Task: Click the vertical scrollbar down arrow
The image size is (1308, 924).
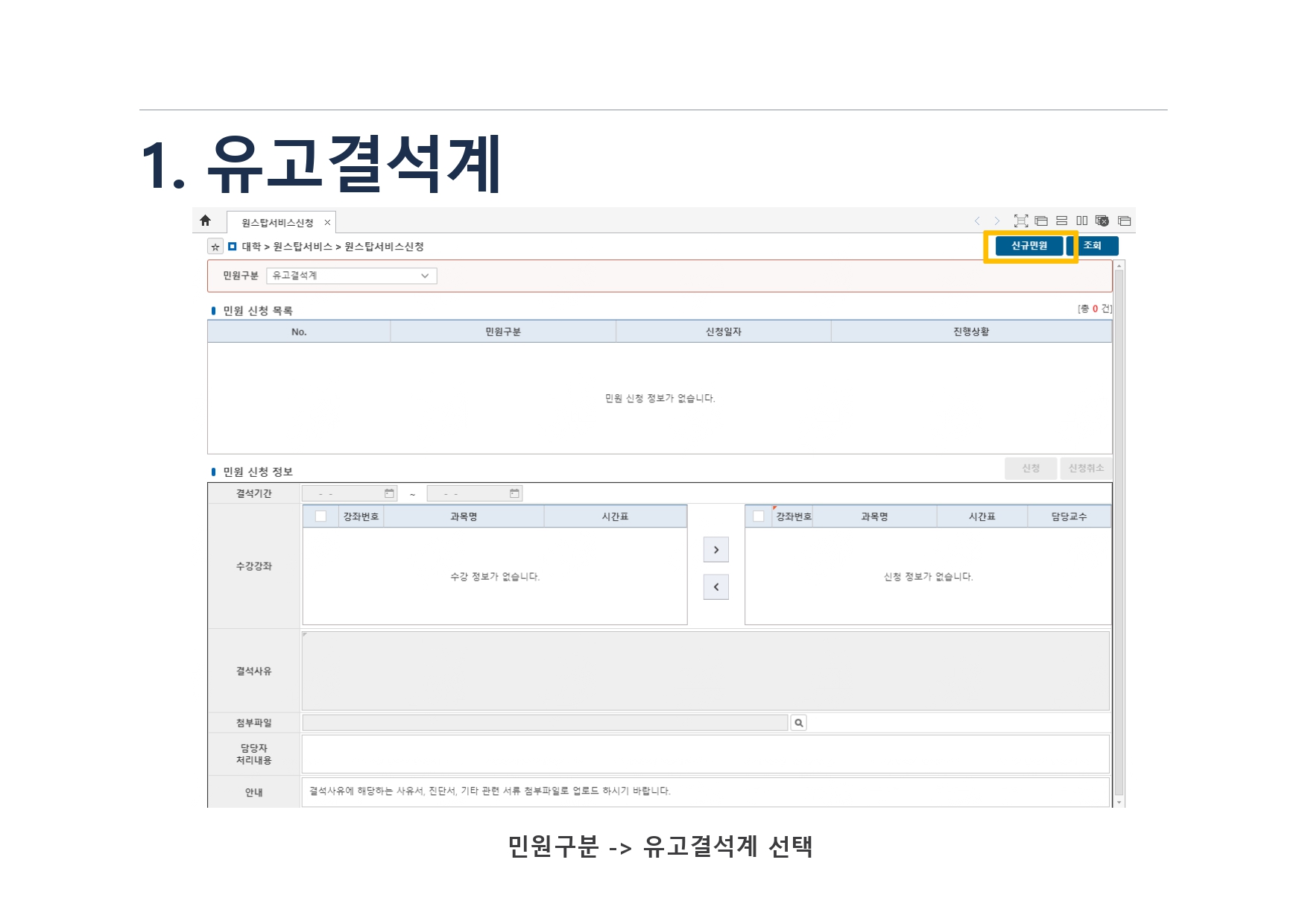Action: 1119,803
